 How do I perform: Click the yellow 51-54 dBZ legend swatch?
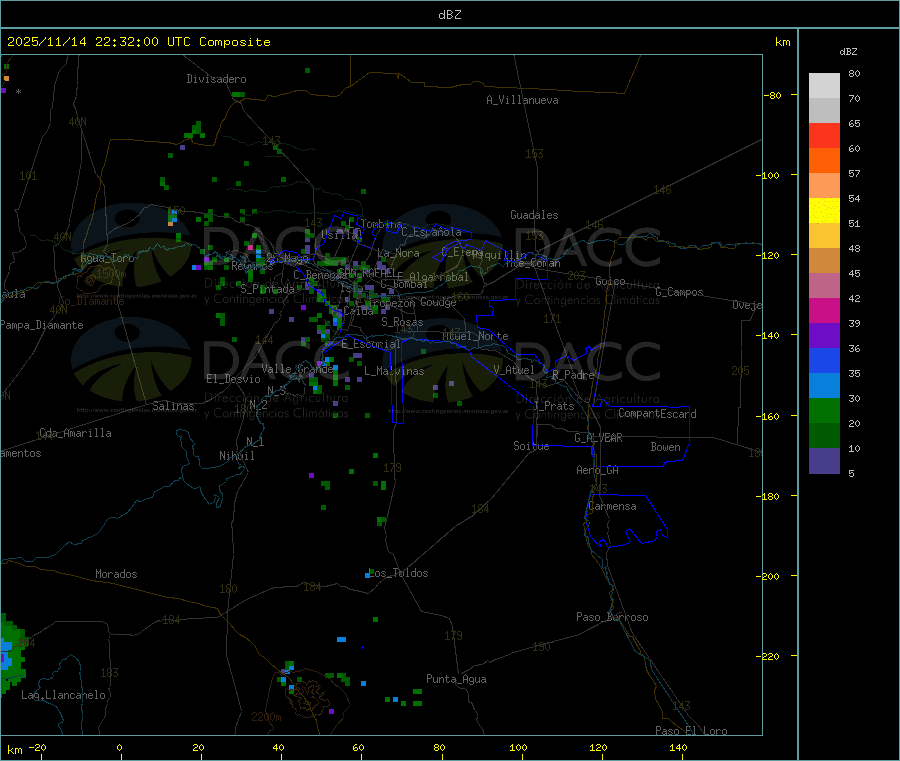(824, 211)
